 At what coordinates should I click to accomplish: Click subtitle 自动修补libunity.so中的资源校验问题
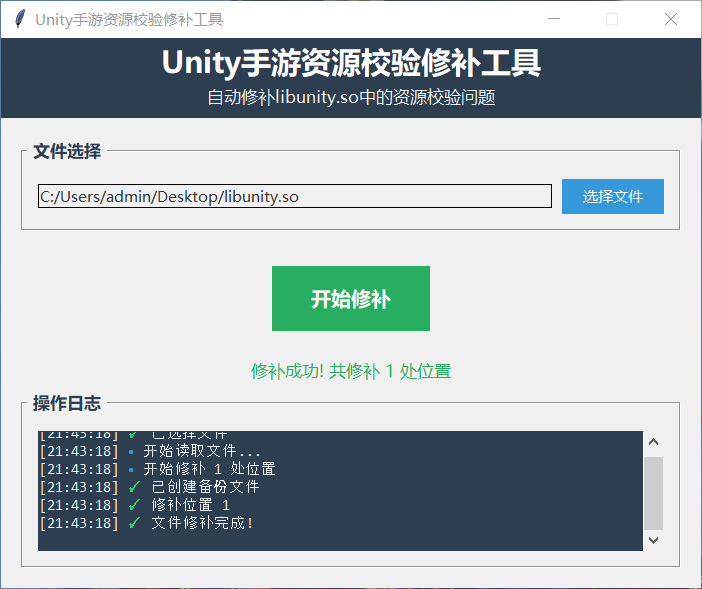point(351,97)
